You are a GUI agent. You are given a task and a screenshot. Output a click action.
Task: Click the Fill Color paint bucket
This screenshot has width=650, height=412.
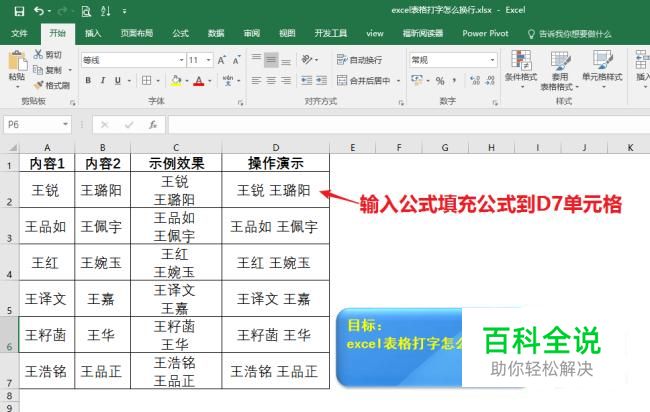176,80
